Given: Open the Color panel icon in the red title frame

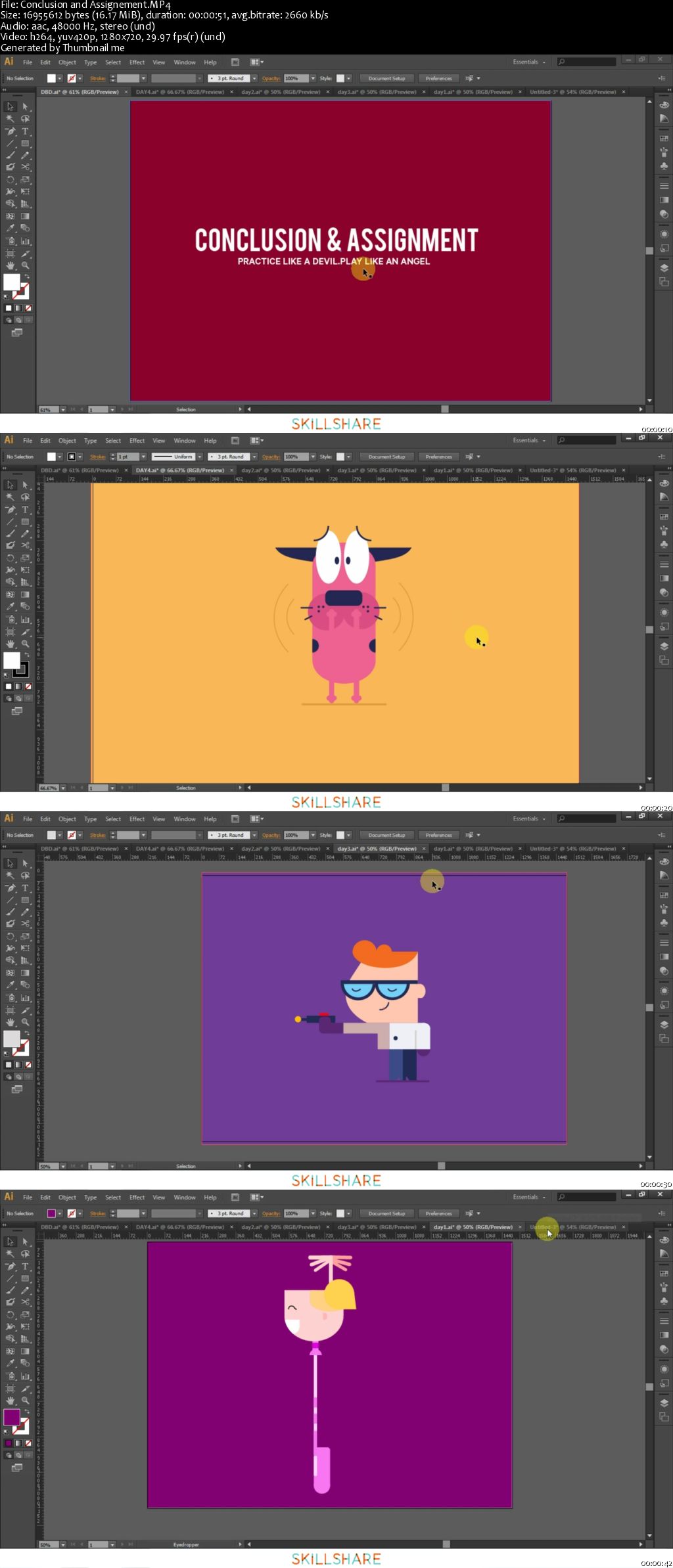Looking at the screenshot, I should click(x=664, y=105).
